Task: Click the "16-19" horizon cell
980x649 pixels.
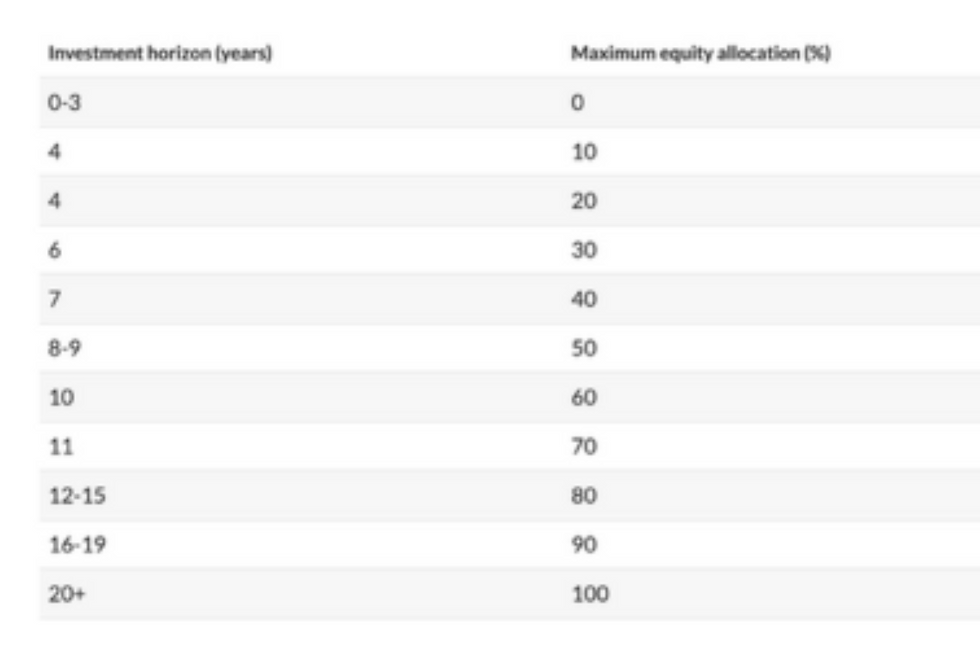Action: tap(69, 546)
